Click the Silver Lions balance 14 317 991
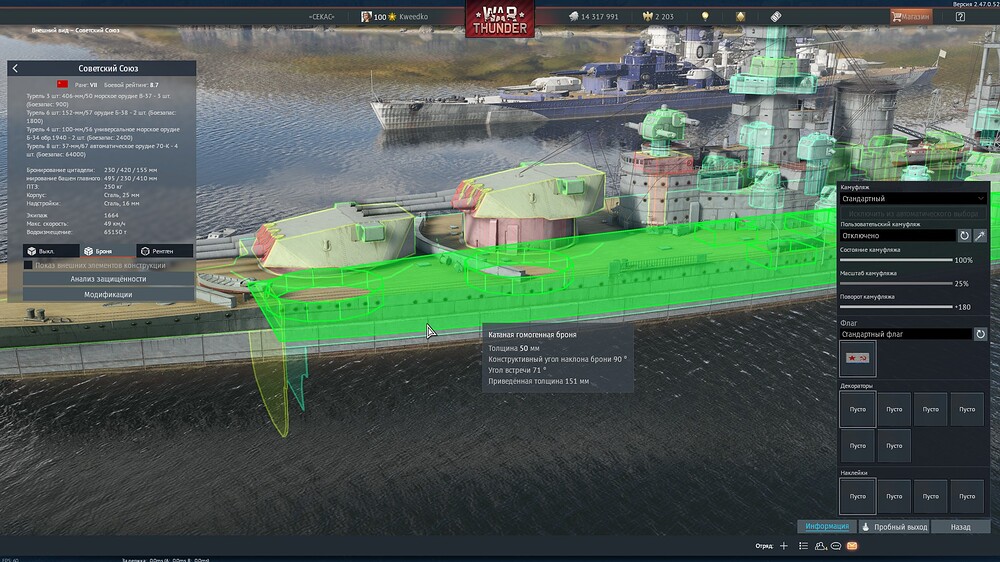The image size is (1000, 562). coord(593,17)
